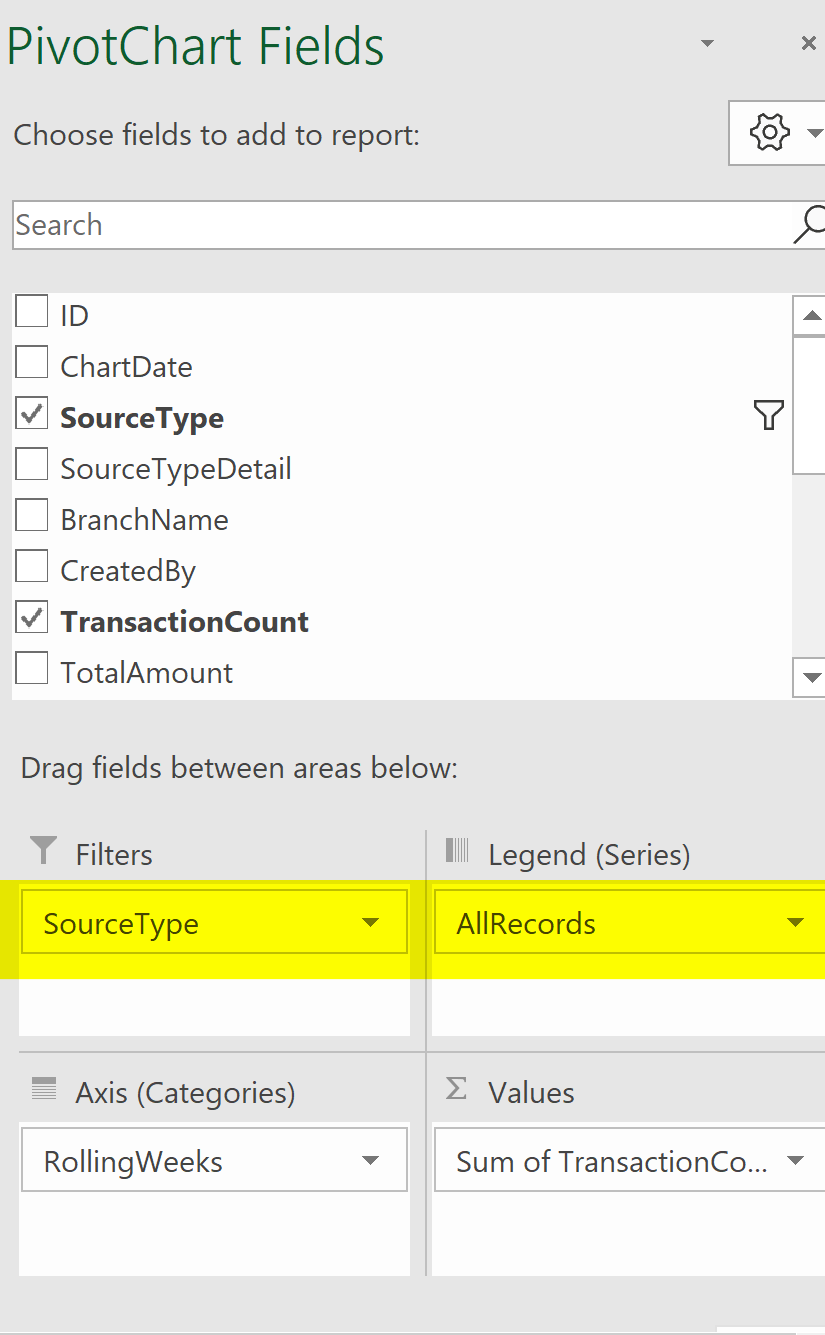Check the ID field checkbox
The image size is (825, 1335).
coord(32,312)
